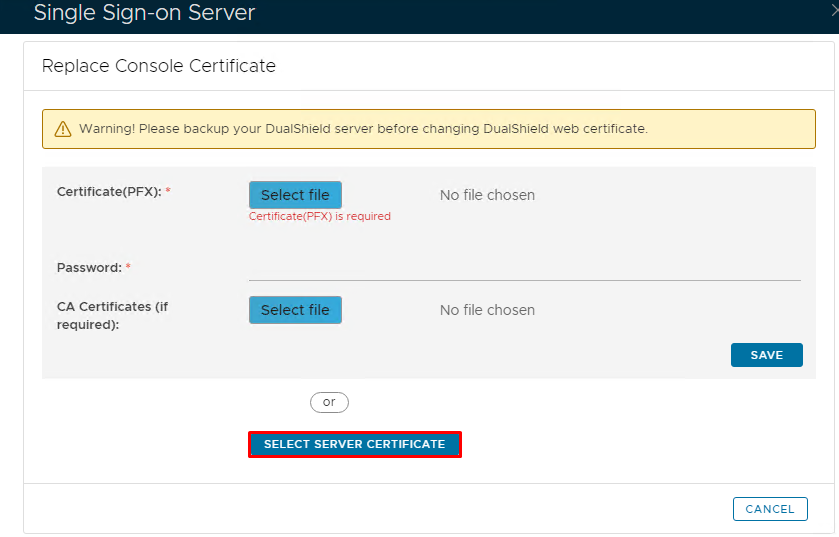Click "No file chosen" beside Certificate(PFX)

(487, 195)
